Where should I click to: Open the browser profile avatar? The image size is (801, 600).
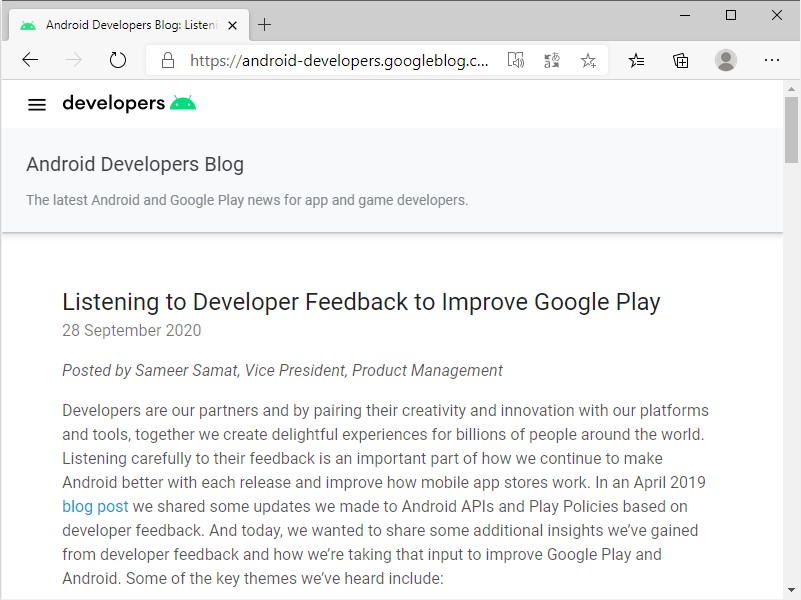(x=726, y=60)
